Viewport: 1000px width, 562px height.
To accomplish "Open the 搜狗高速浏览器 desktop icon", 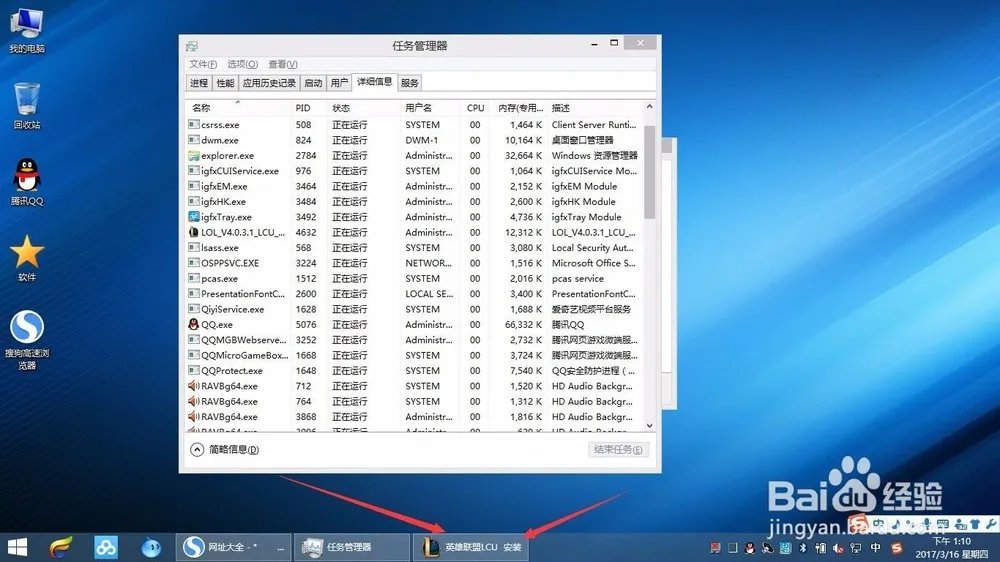I will [x=27, y=340].
